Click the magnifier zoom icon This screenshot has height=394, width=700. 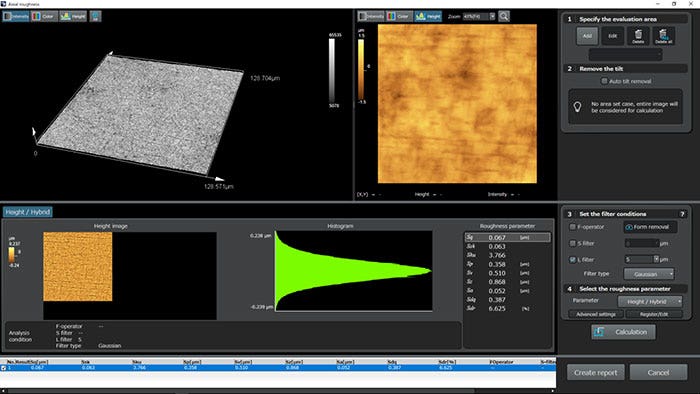coord(504,16)
